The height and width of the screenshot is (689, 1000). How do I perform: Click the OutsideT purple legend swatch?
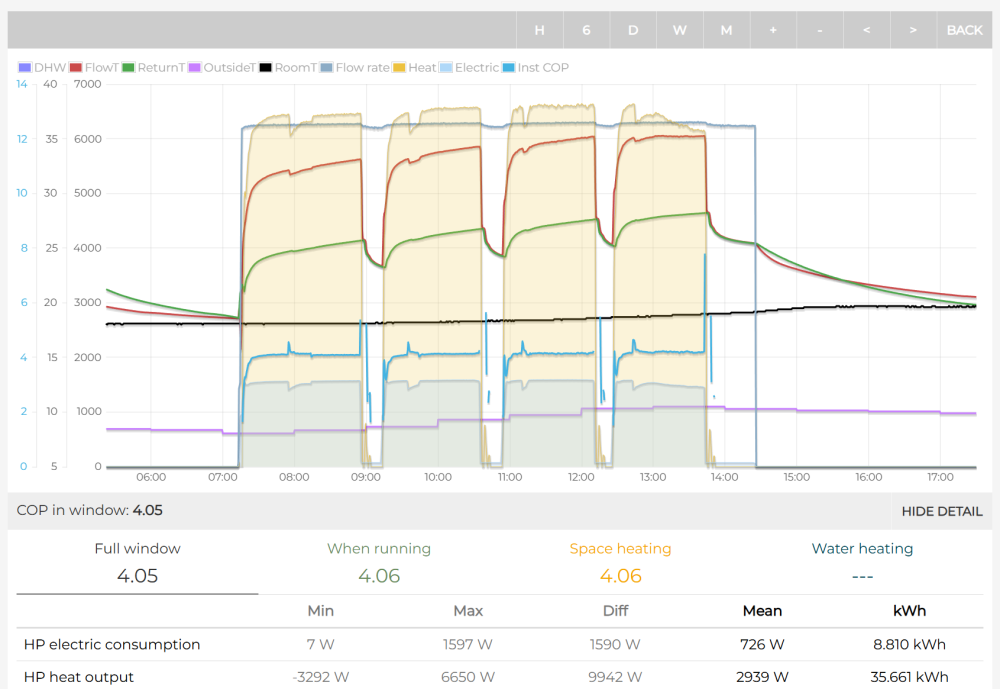[195, 68]
